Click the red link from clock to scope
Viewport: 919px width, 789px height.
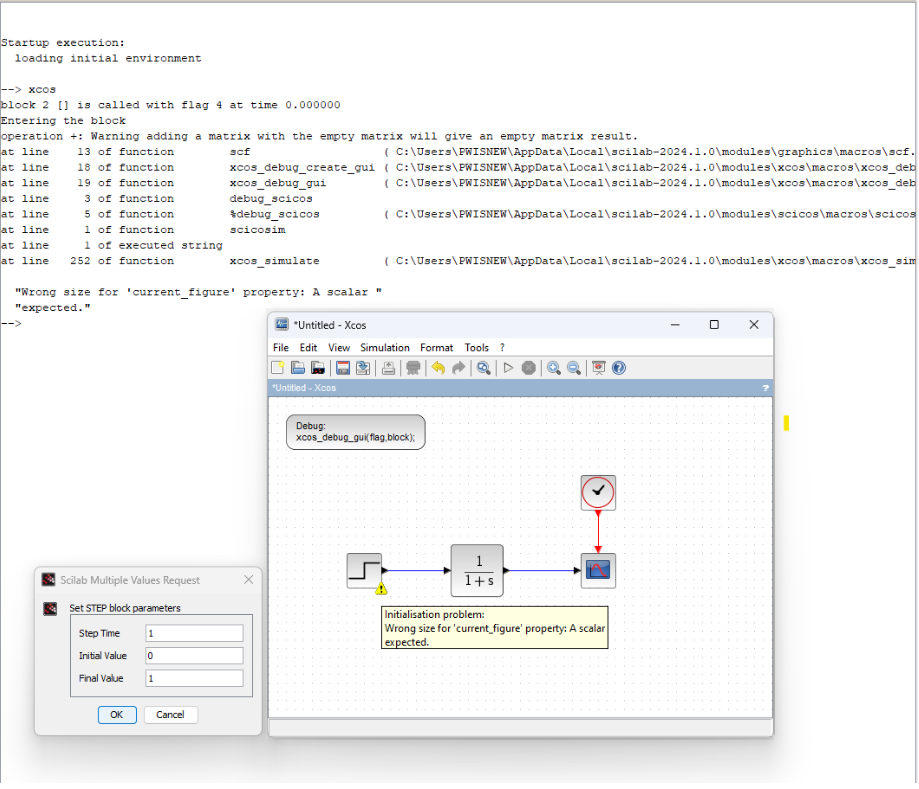point(598,532)
